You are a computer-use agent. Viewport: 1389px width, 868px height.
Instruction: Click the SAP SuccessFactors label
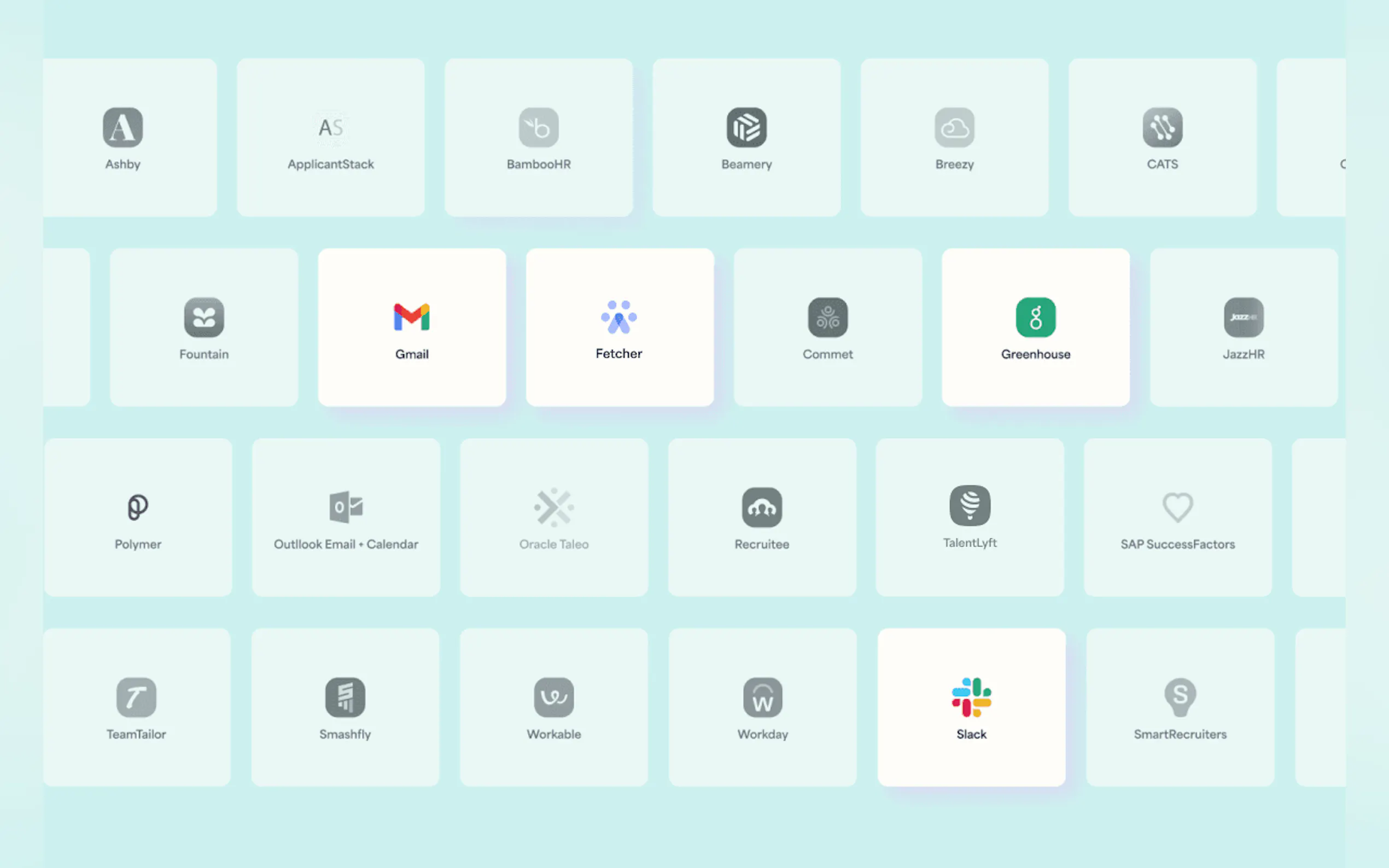[1178, 544]
